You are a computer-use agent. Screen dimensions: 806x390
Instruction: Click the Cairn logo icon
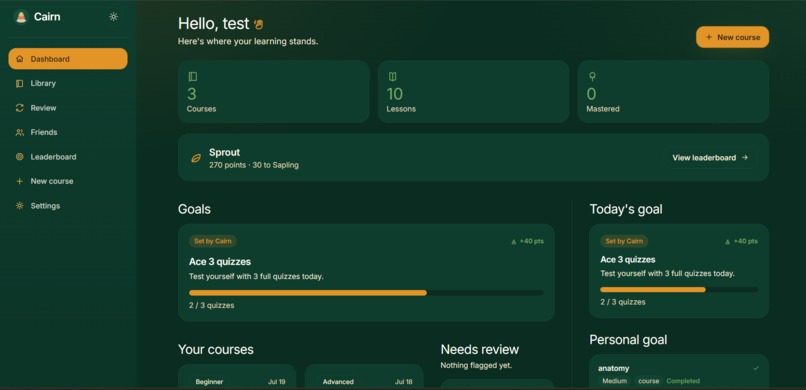click(x=21, y=17)
